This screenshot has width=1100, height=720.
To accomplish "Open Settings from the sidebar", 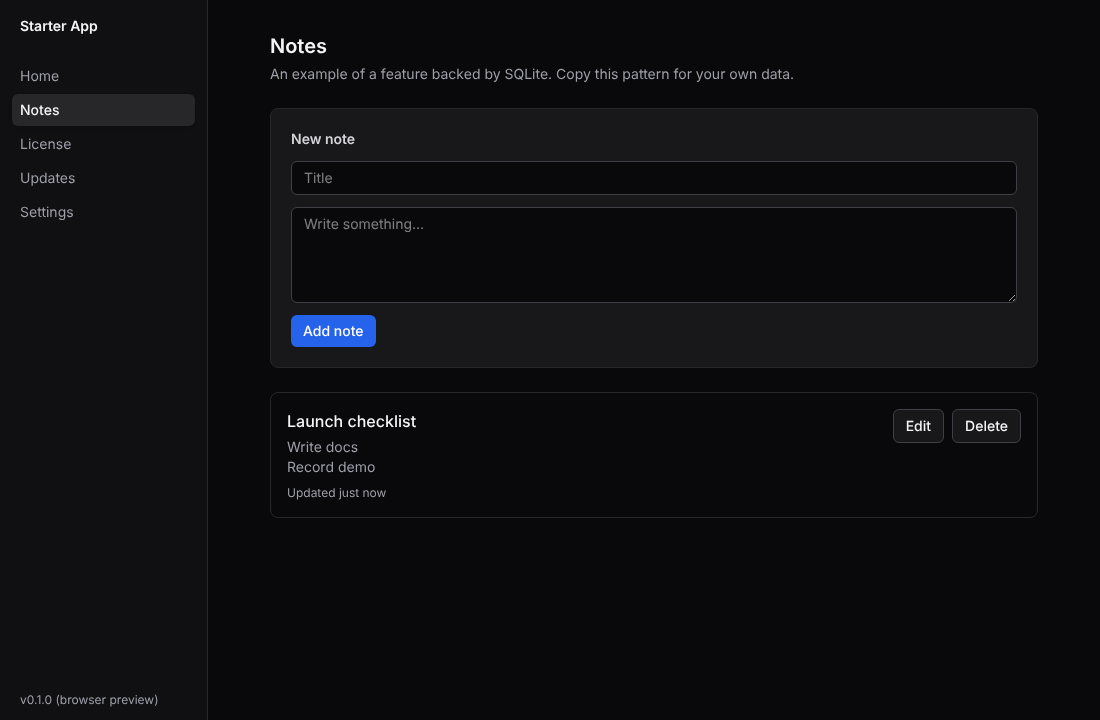I will pos(103,212).
